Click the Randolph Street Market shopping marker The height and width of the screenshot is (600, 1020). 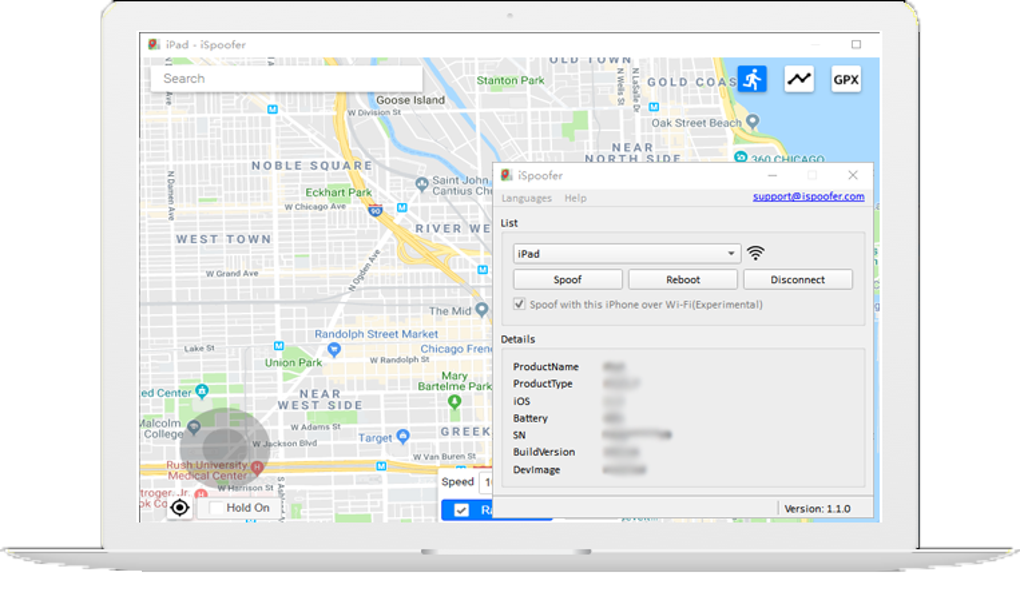[x=334, y=350]
